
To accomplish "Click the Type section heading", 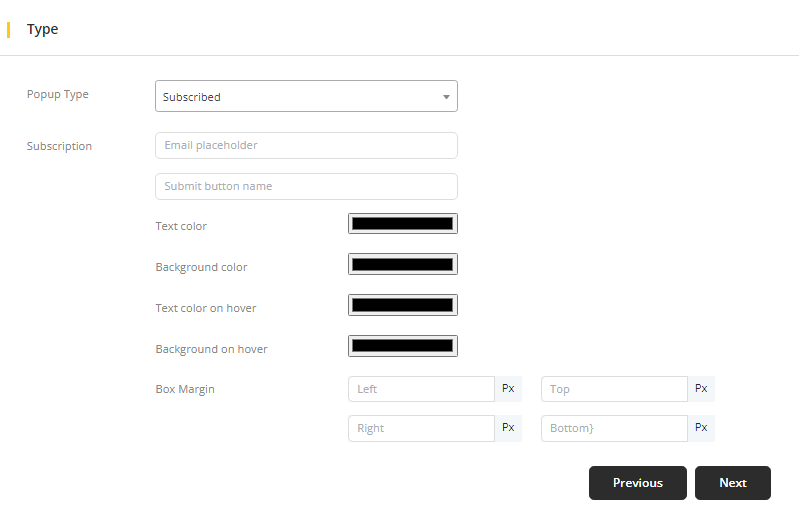I will [x=43, y=30].
